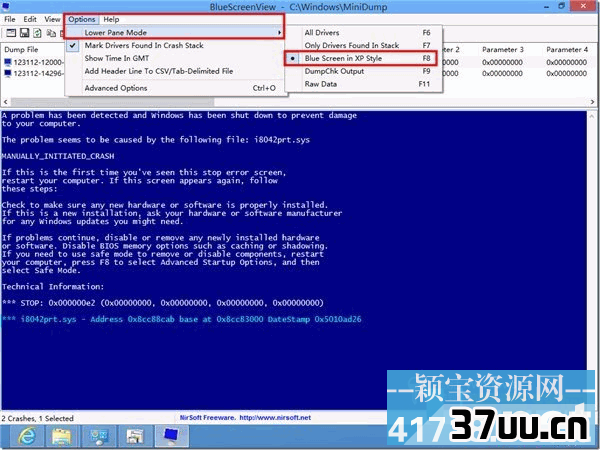The width and height of the screenshot is (600, 450).
Task: Select dump file icon for 123112-12000
Action: (7, 62)
